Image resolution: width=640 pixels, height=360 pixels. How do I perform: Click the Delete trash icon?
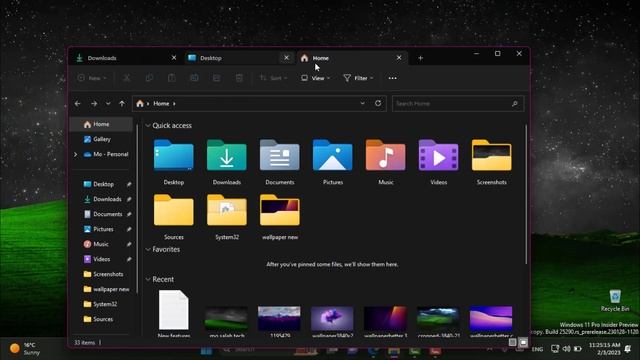(x=239, y=78)
